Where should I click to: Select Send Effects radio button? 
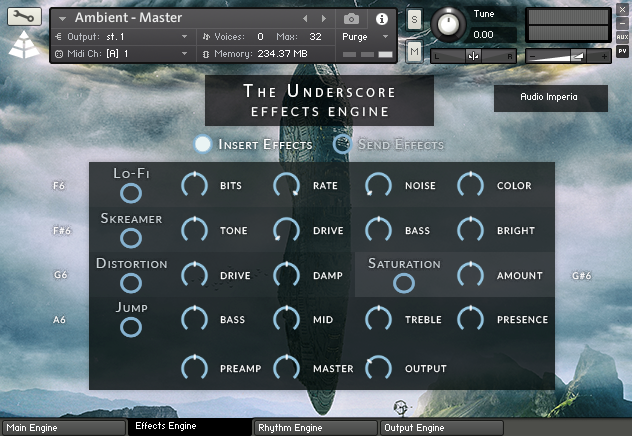coord(343,144)
